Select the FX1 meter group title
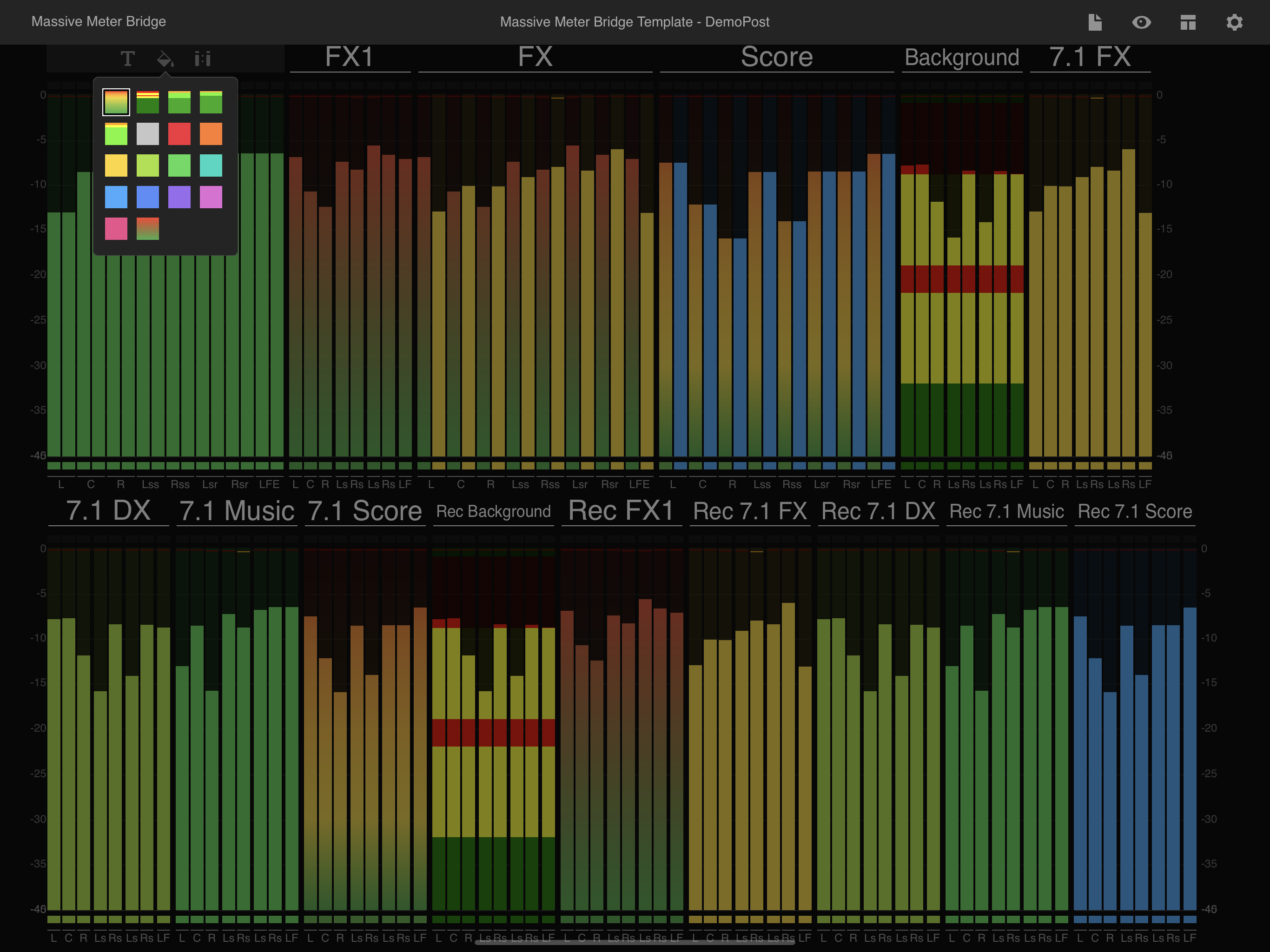Image resolution: width=1270 pixels, height=952 pixels. [350, 57]
